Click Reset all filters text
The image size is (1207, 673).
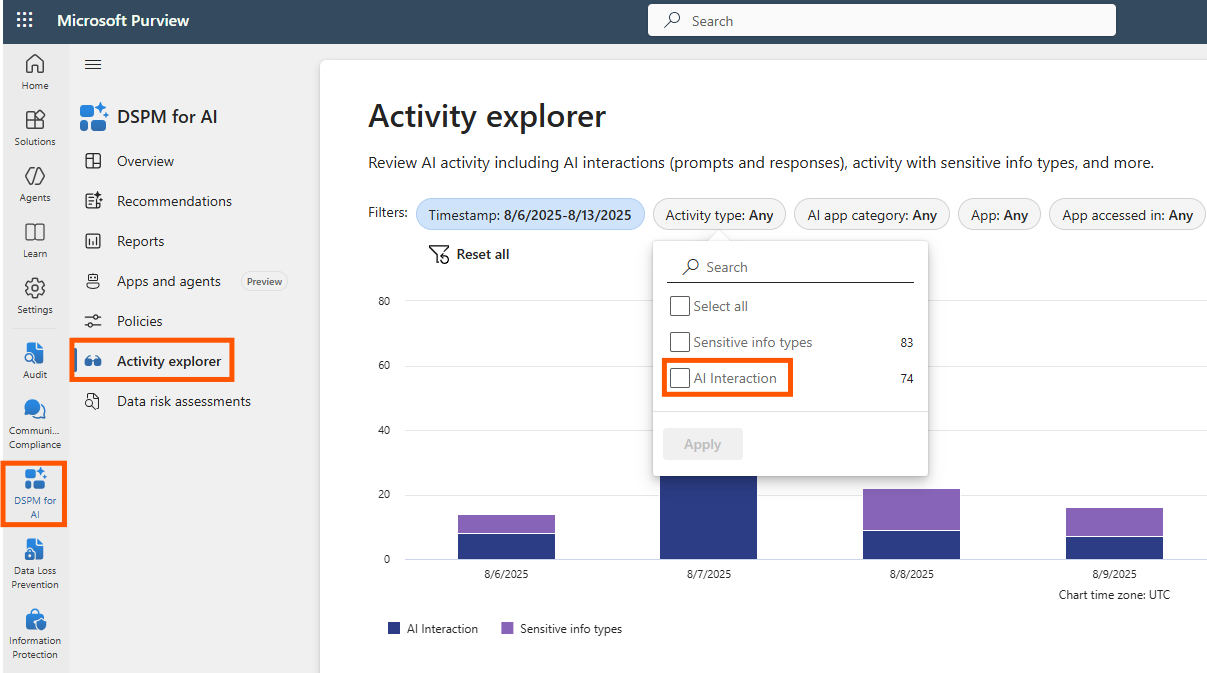[x=483, y=254]
